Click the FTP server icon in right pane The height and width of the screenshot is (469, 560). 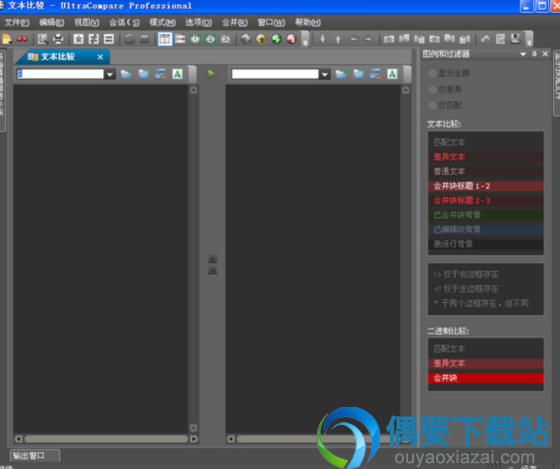pyautogui.click(x=375, y=74)
